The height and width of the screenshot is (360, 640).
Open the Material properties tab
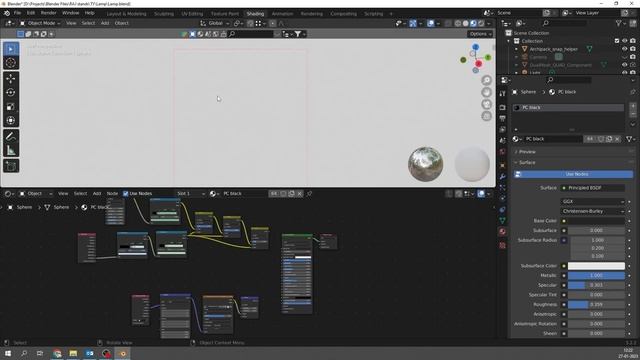tap(502, 231)
